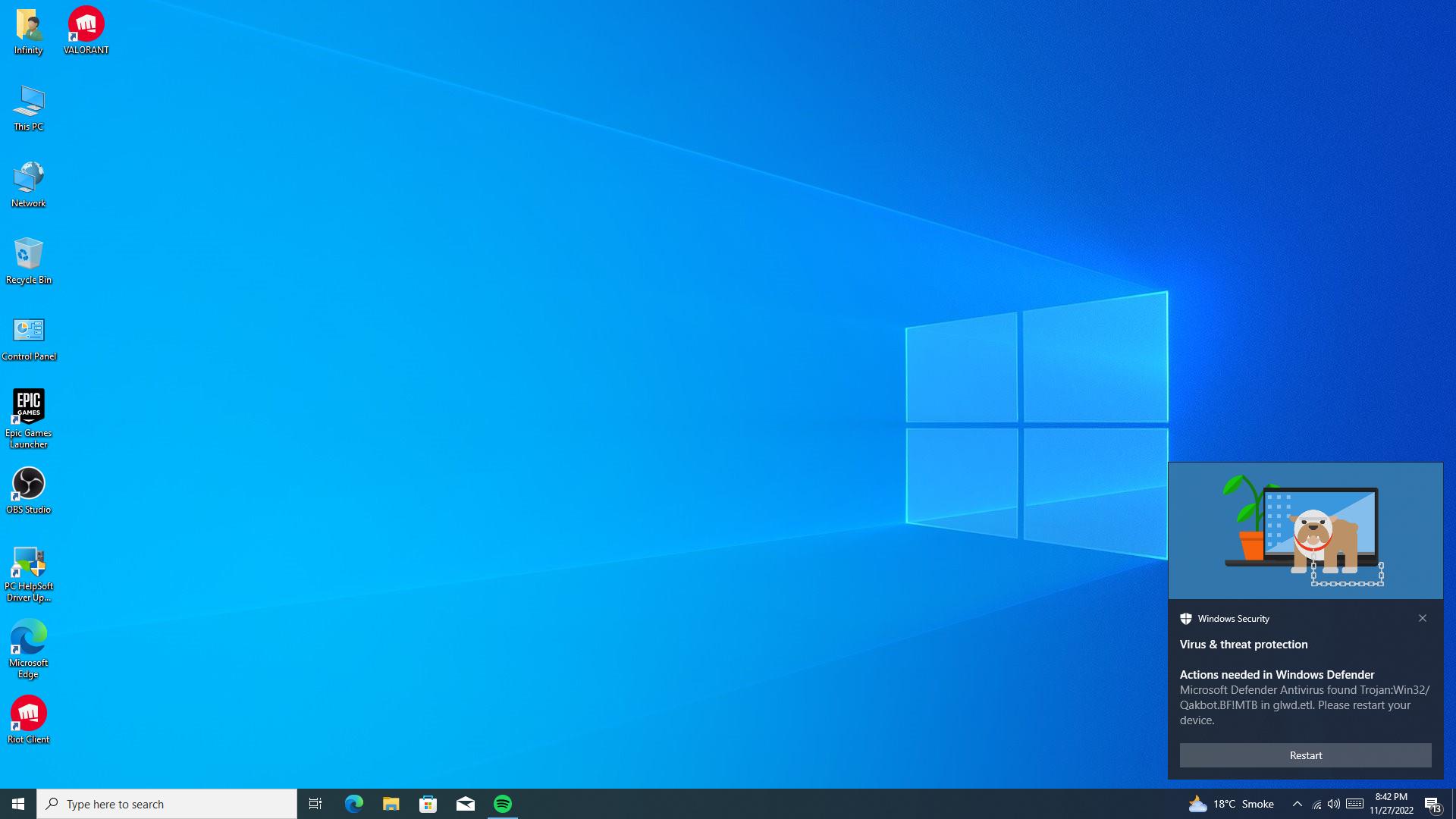Open Spotify from the taskbar
Image resolution: width=1456 pixels, height=819 pixels.
click(503, 804)
